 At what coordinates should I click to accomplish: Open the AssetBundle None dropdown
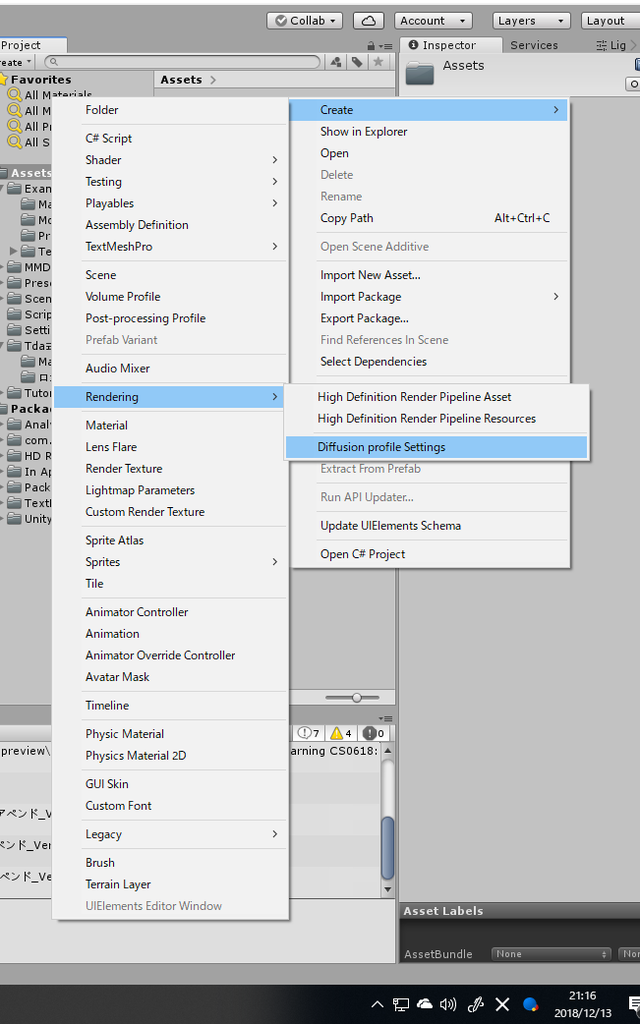coord(551,954)
